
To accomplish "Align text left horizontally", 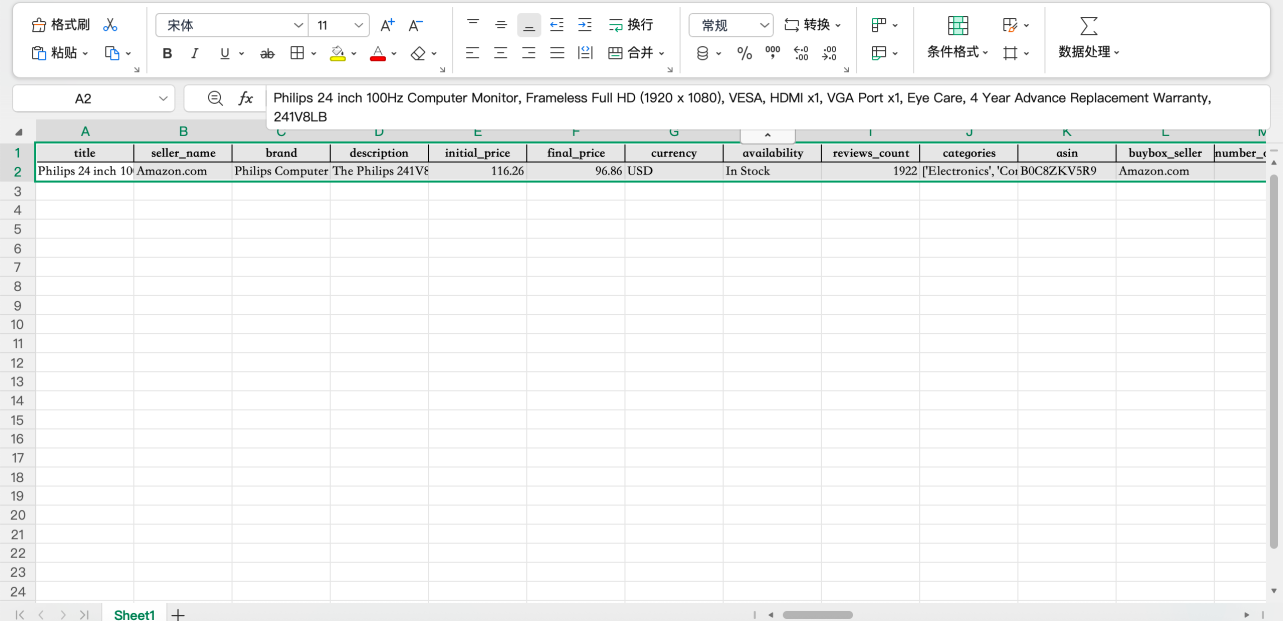I will (x=473, y=53).
